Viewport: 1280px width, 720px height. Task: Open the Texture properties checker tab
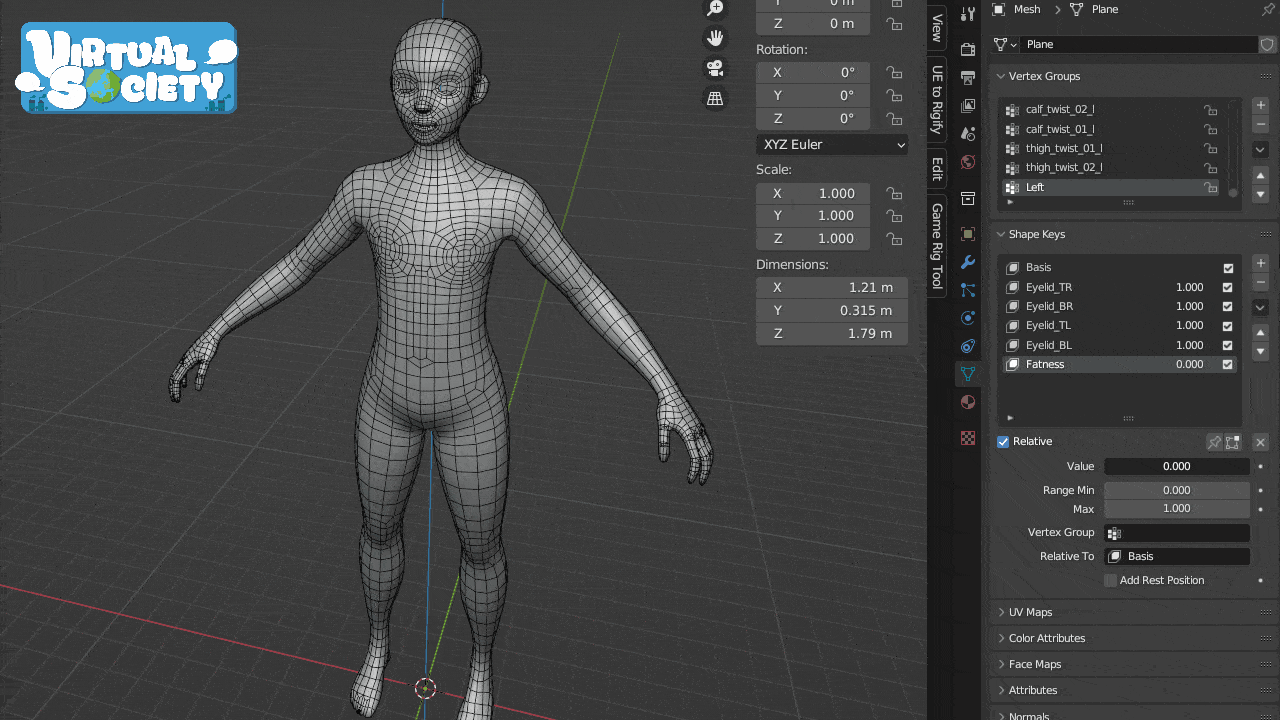[967, 437]
